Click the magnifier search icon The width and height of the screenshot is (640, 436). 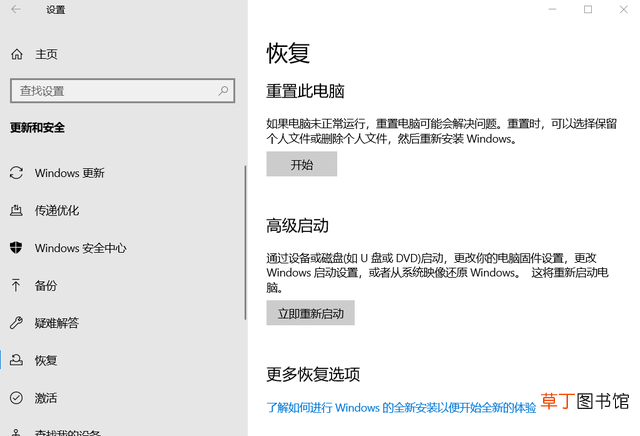(223, 91)
